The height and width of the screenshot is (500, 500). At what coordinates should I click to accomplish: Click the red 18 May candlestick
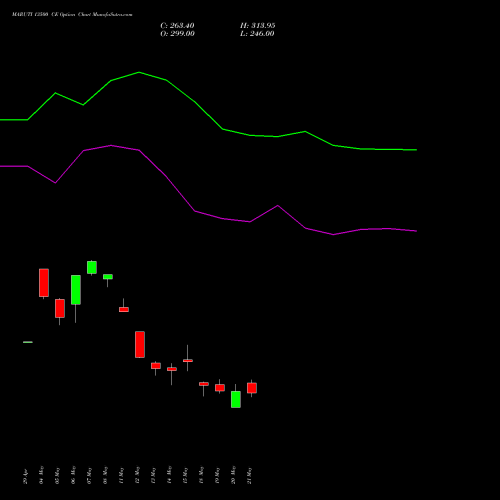pyautogui.click(x=204, y=384)
